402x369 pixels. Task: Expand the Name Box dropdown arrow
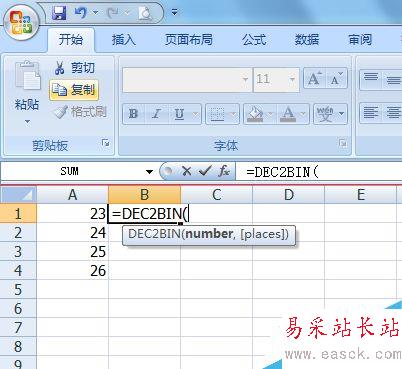pyautogui.click(x=149, y=172)
